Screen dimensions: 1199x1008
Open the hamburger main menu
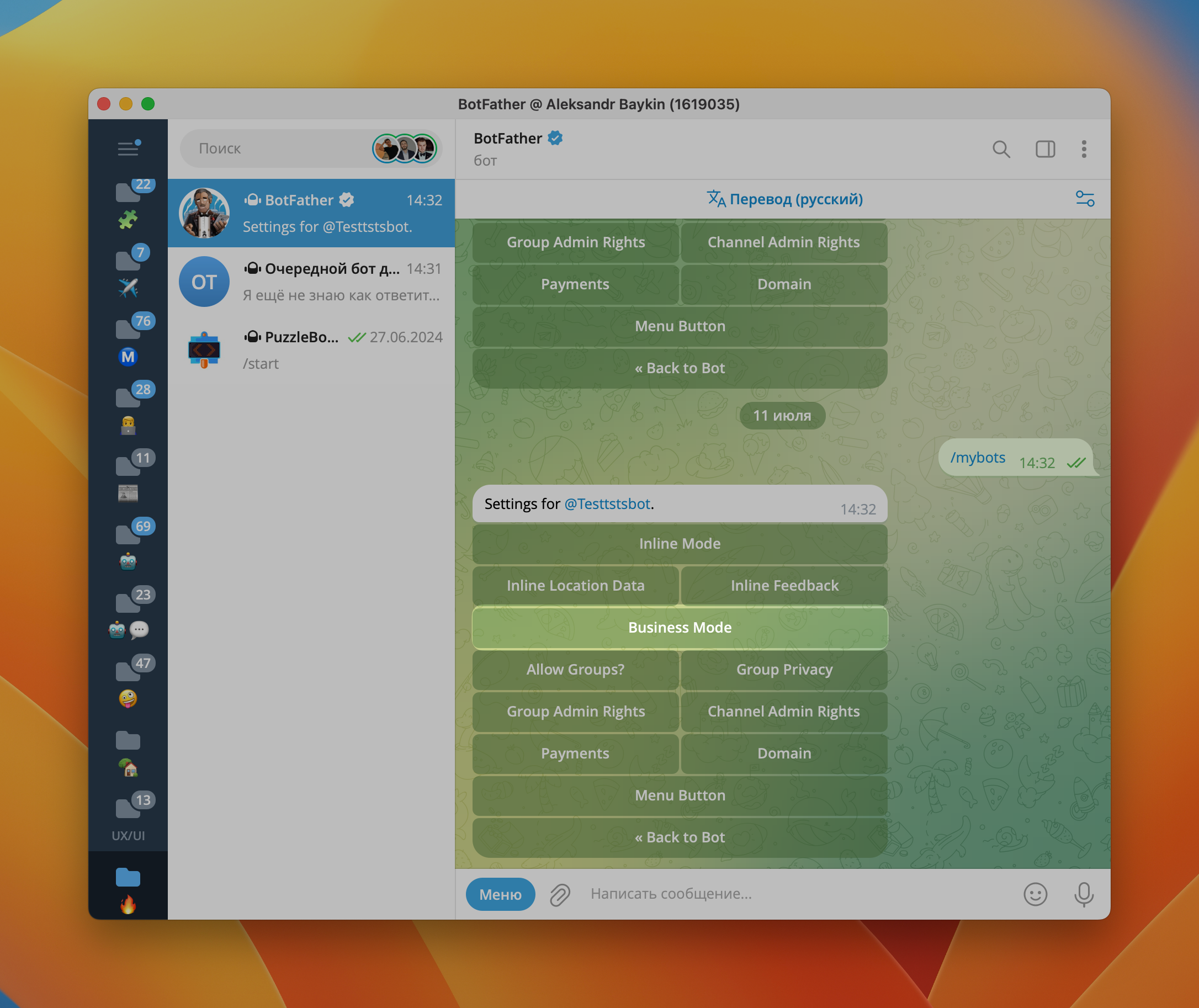(128, 148)
